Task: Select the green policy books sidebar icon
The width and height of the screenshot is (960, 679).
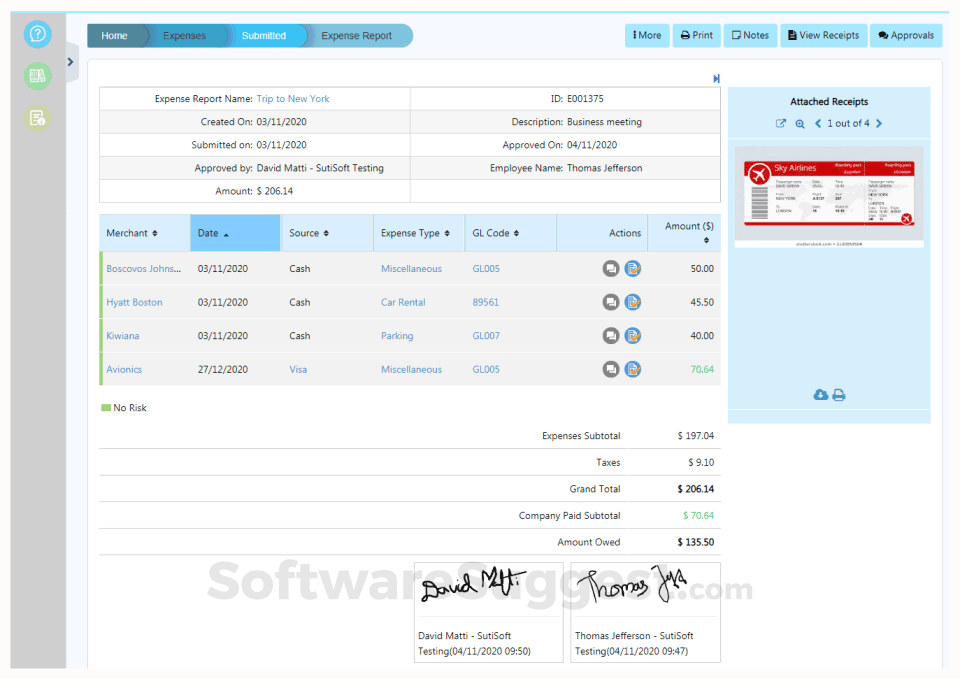Action: 37,76
